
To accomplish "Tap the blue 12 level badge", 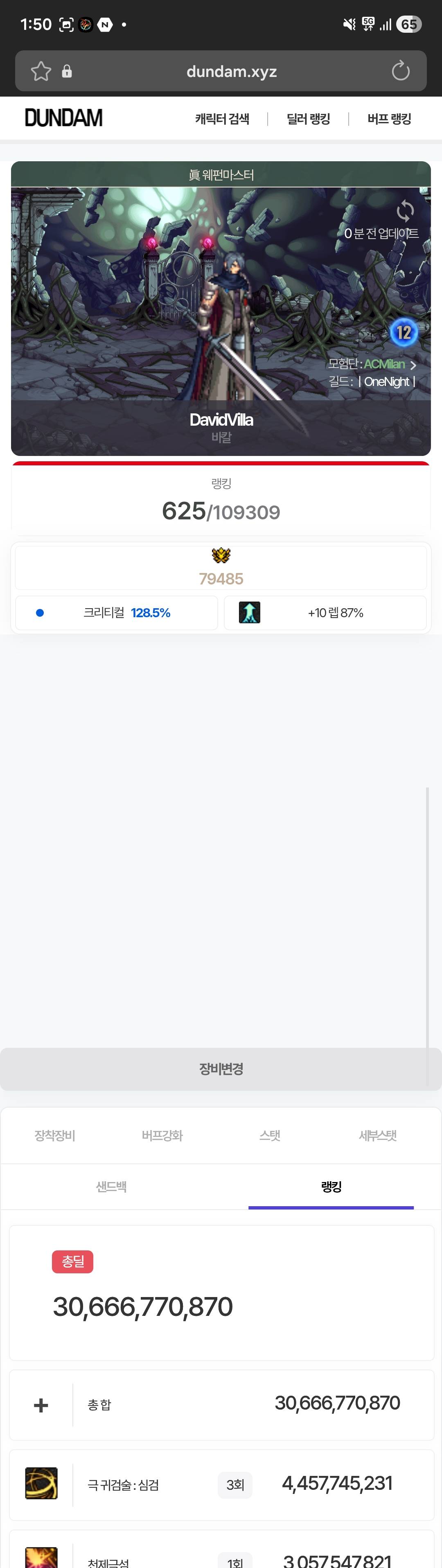I will click(x=404, y=332).
